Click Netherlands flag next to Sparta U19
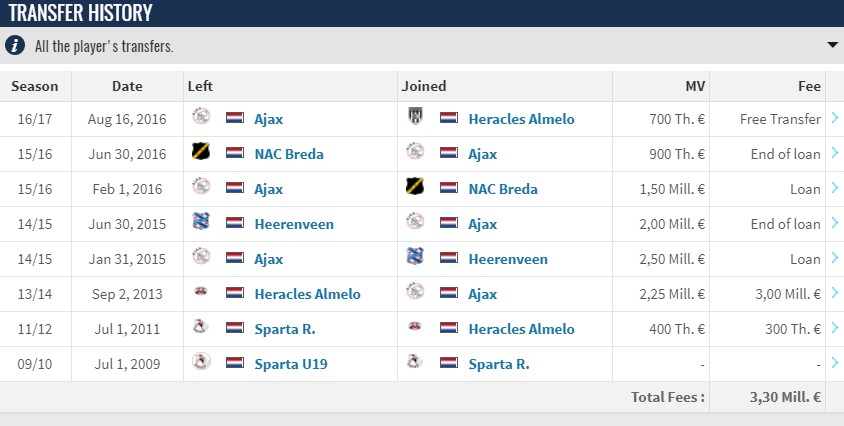 [235, 362]
